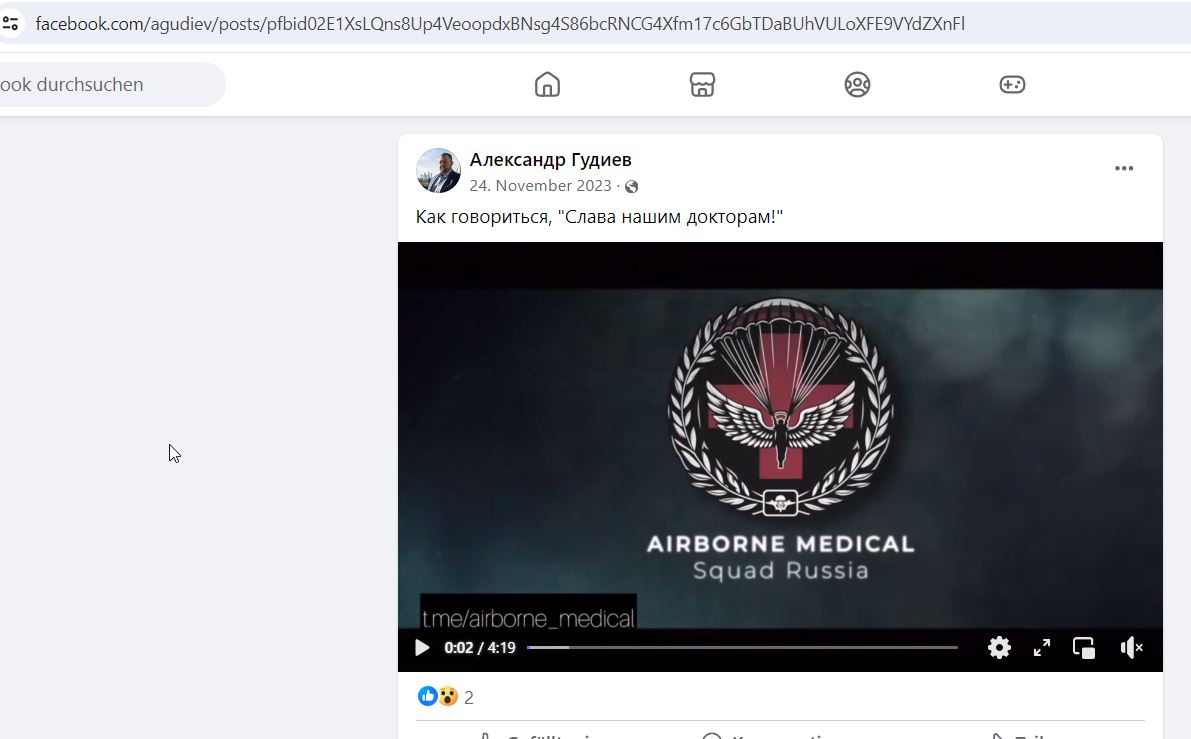Open the reactions count "2"
Image resolution: width=1191 pixels, height=739 pixels.
[x=469, y=697]
